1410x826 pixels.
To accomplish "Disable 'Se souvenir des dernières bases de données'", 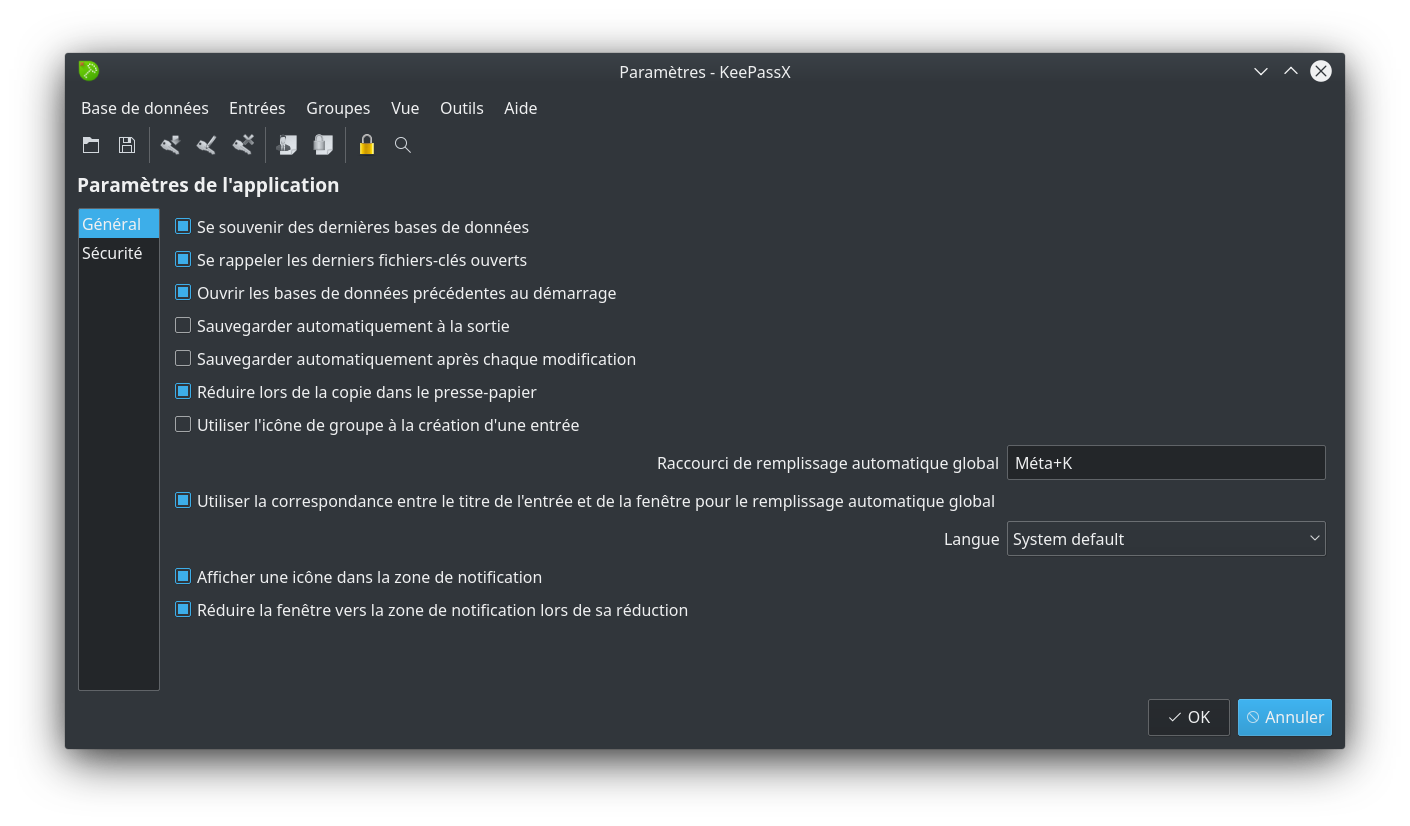I will 183,226.
